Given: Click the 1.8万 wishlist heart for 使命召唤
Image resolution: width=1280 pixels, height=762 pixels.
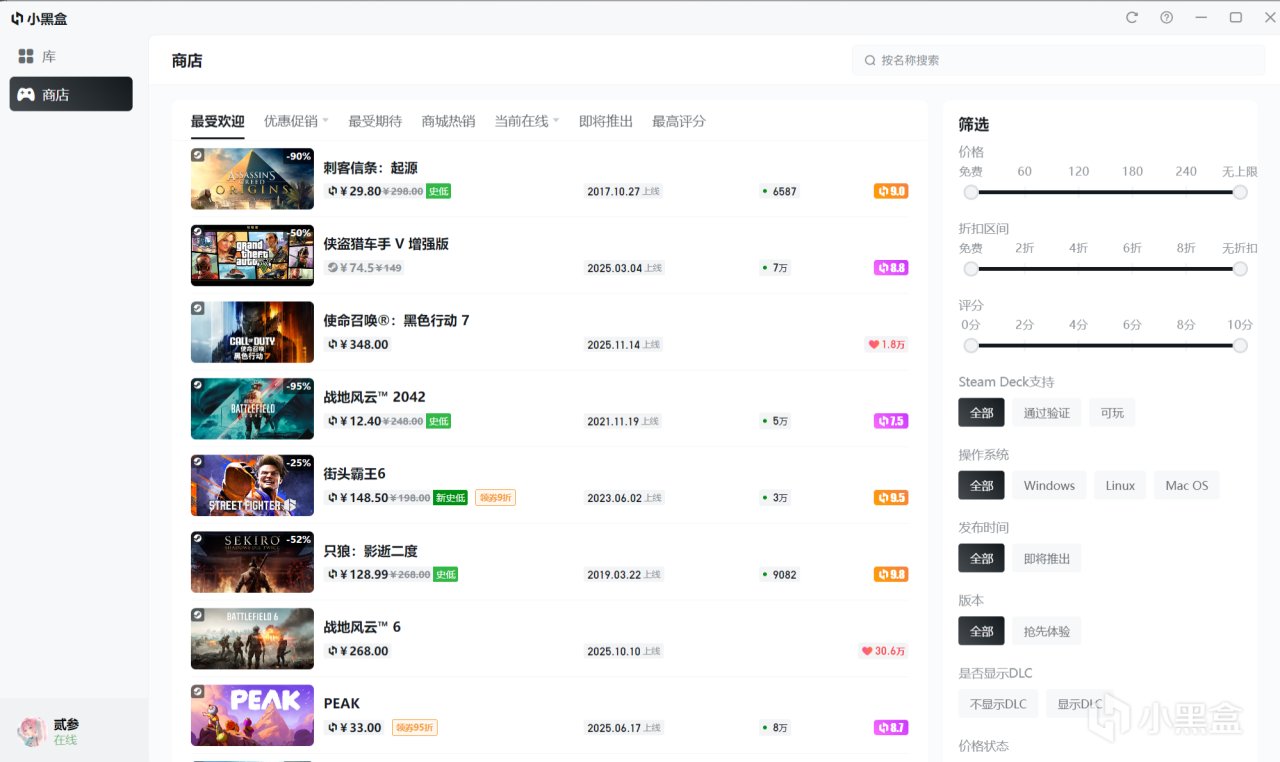Looking at the screenshot, I should [x=887, y=345].
